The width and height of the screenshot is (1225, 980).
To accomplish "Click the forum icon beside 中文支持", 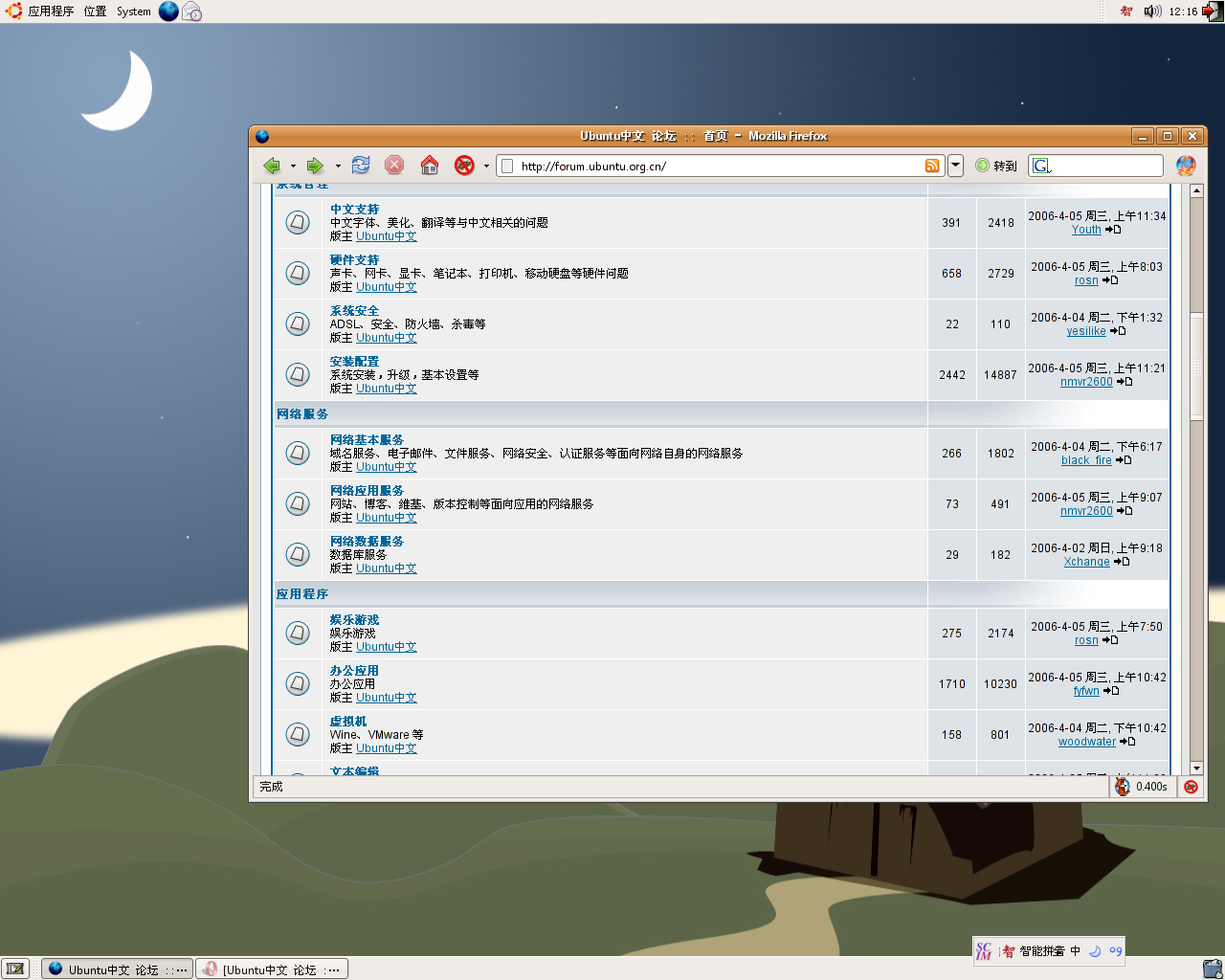I will click(298, 223).
